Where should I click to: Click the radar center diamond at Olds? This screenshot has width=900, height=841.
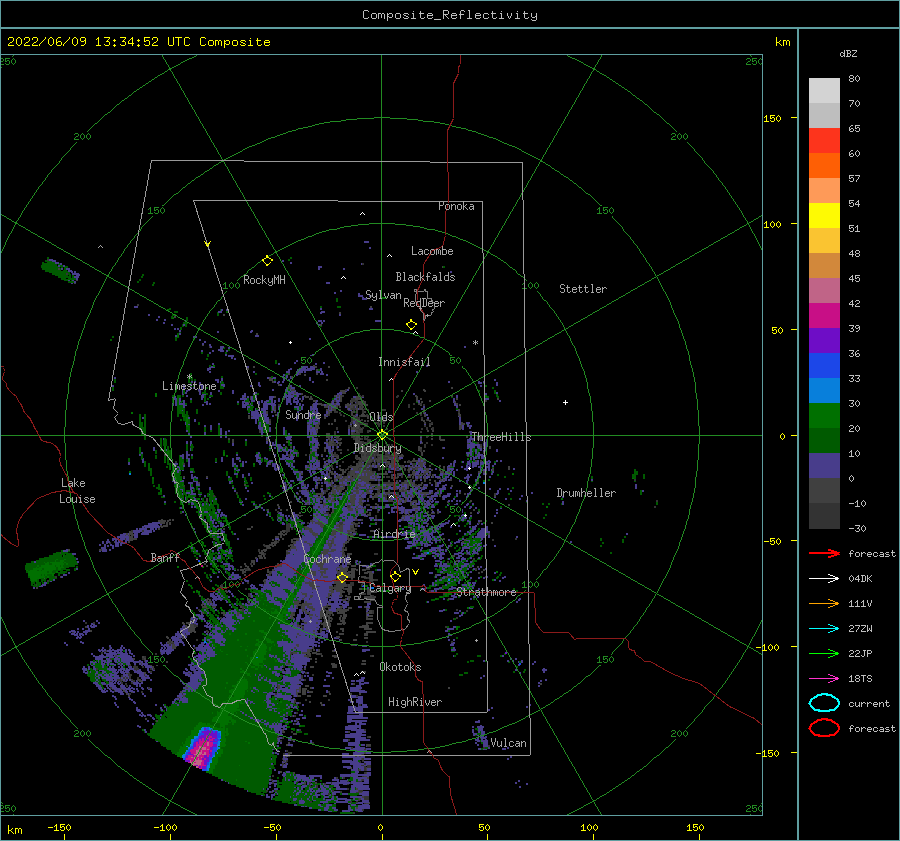coord(382,435)
